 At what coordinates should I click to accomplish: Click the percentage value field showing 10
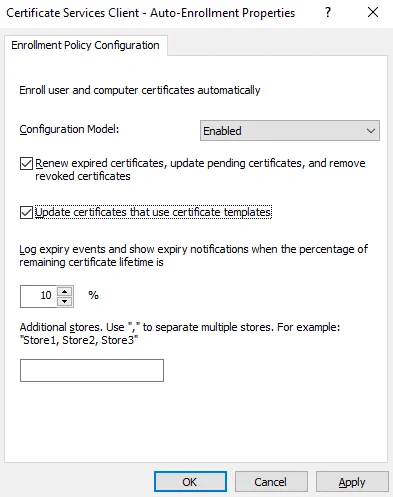click(x=39, y=296)
